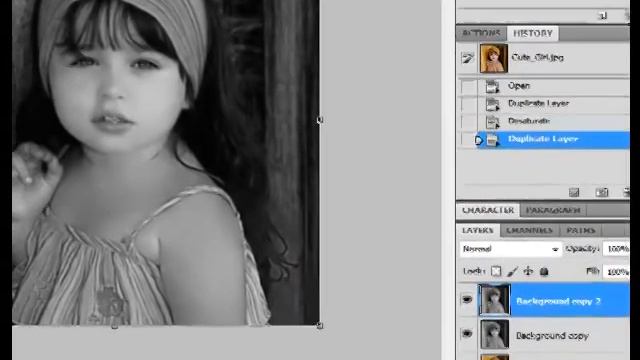
Task: Switch to the Paths tab
Action: (x=580, y=231)
